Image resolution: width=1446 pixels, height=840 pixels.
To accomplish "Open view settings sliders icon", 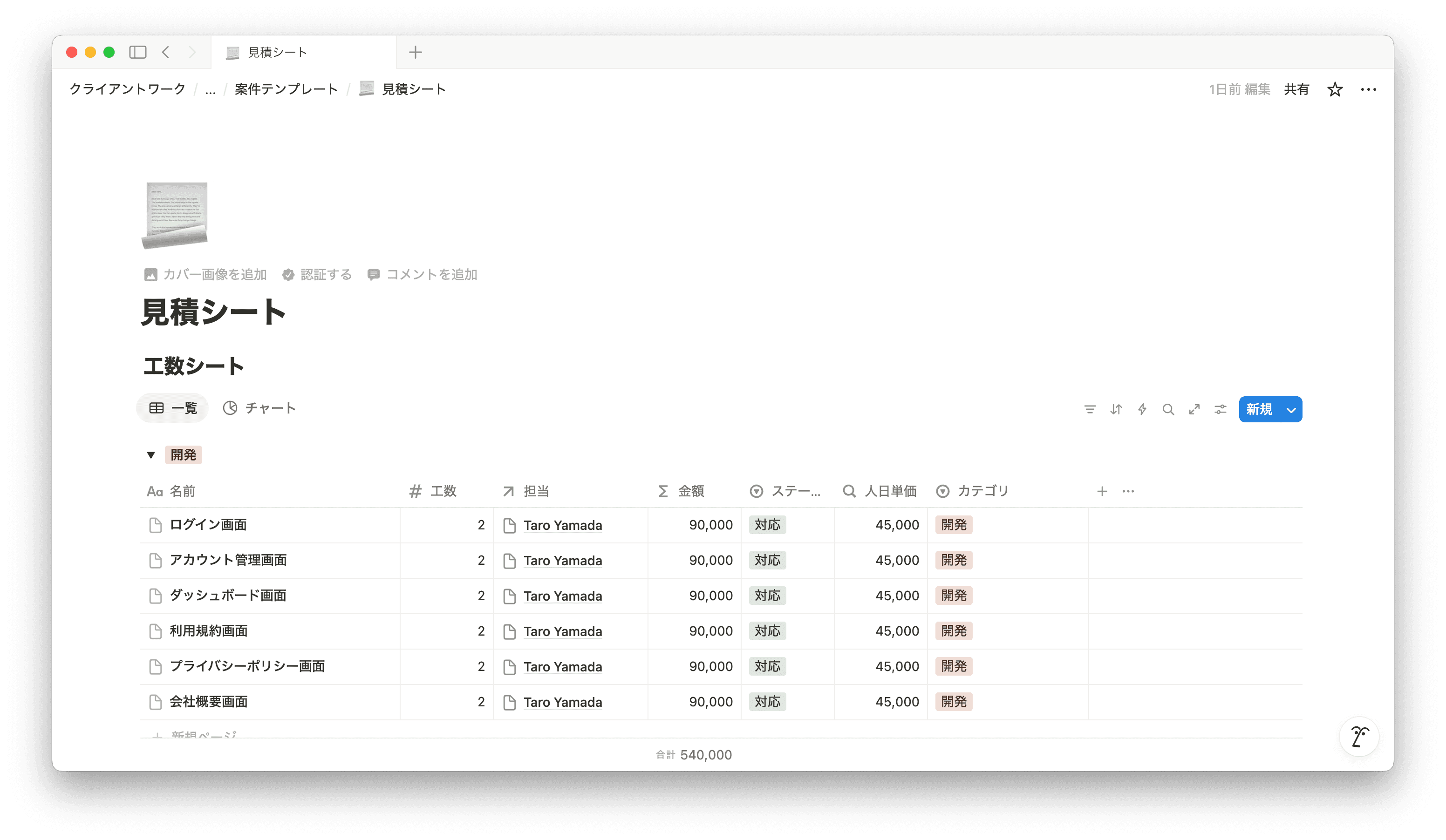I will click(x=1221, y=409).
